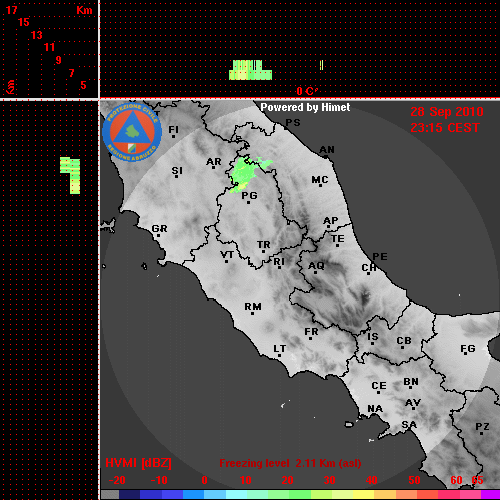Image resolution: width=500 pixels, height=500 pixels.
Task: Click the '50' dBZ scale value
Action: pos(414,480)
